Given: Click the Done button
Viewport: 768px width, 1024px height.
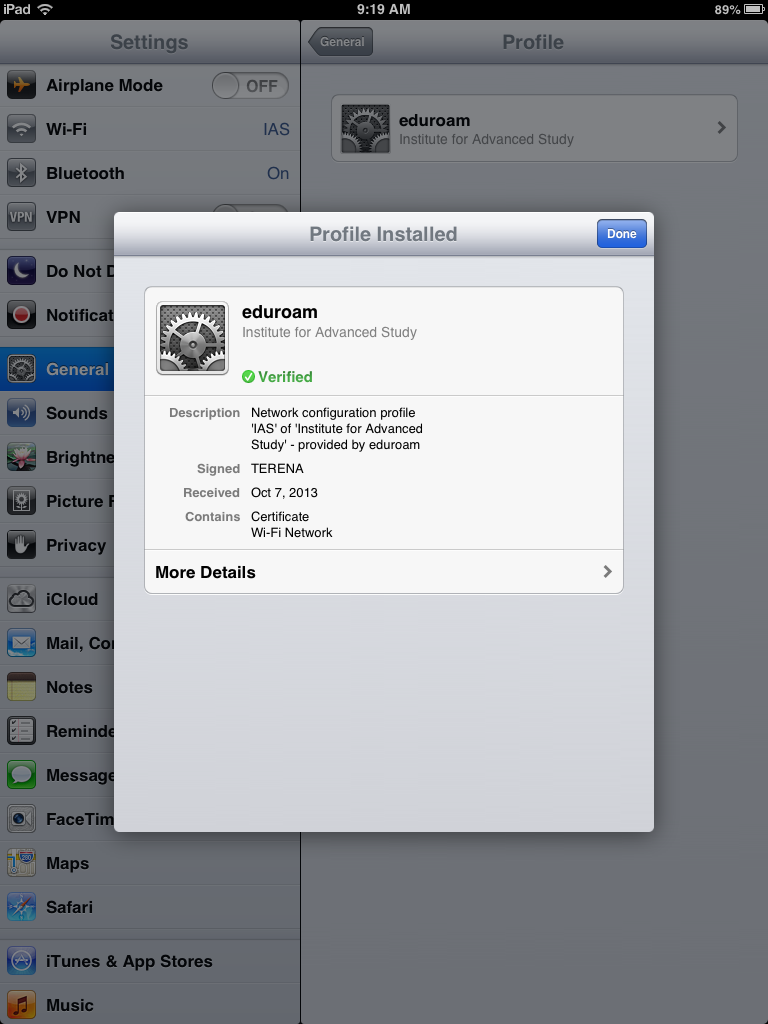Looking at the screenshot, I should point(621,234).
